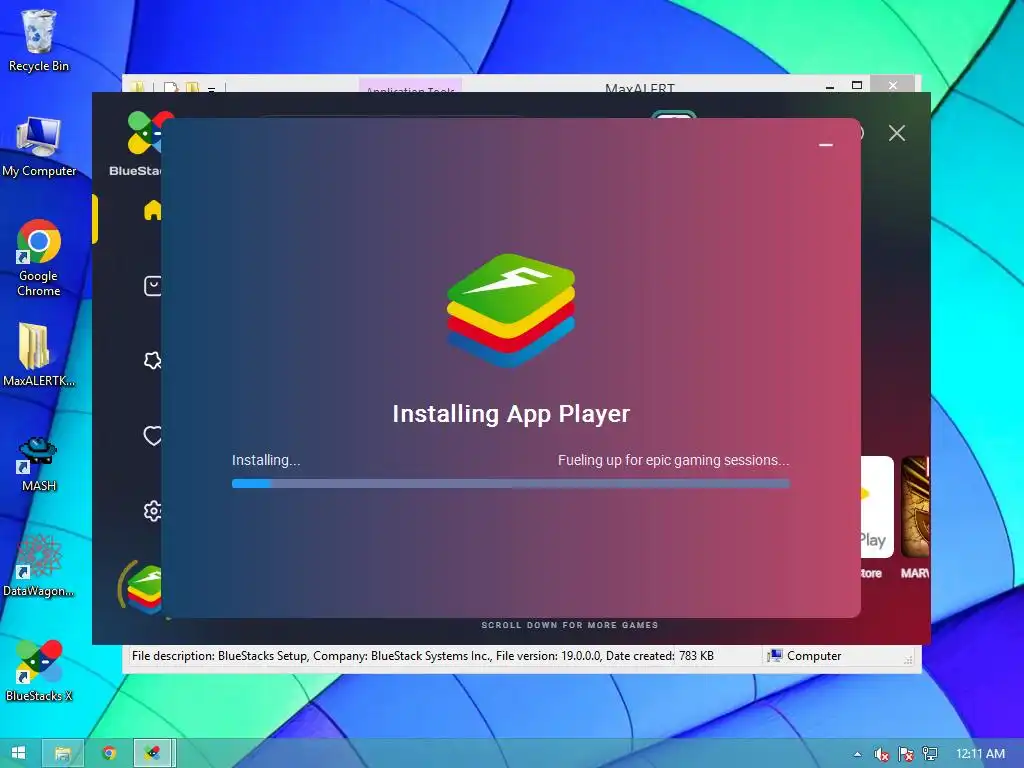
Task: Launch BlueStacks X desktop shortcut
Action: coord(39,670)
